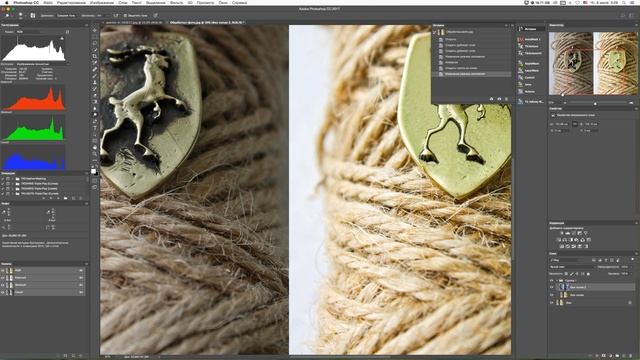Expand the first action set folder
This screenshot has width=640, height=360.
(x=13, y=179)
